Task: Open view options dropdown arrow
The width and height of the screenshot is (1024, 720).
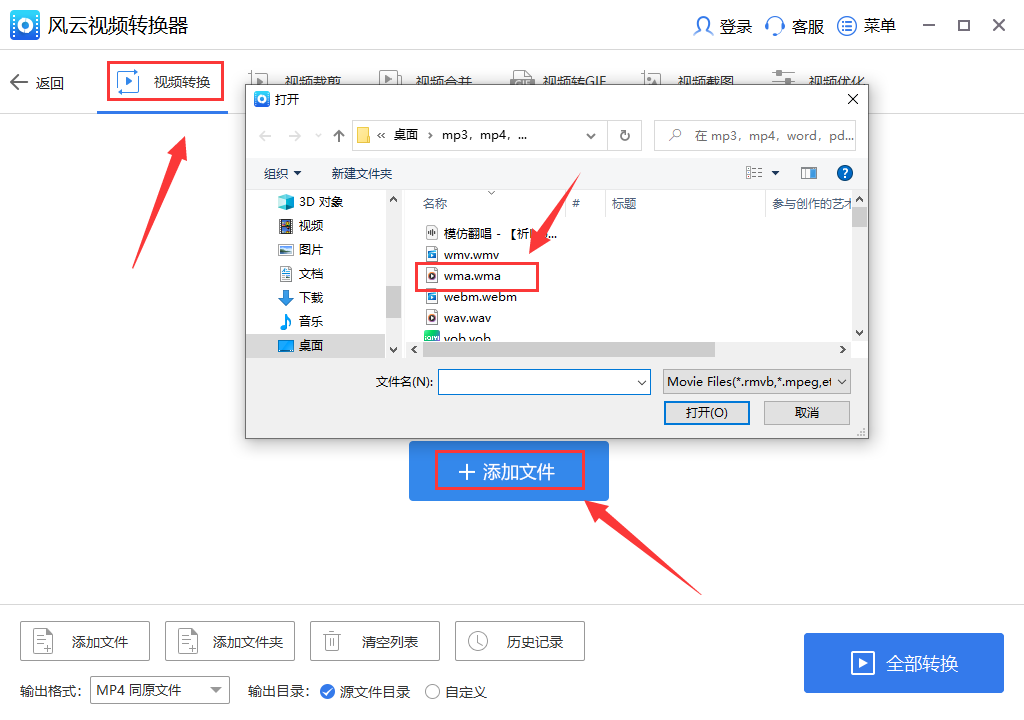Action: (x=776, y=173)
